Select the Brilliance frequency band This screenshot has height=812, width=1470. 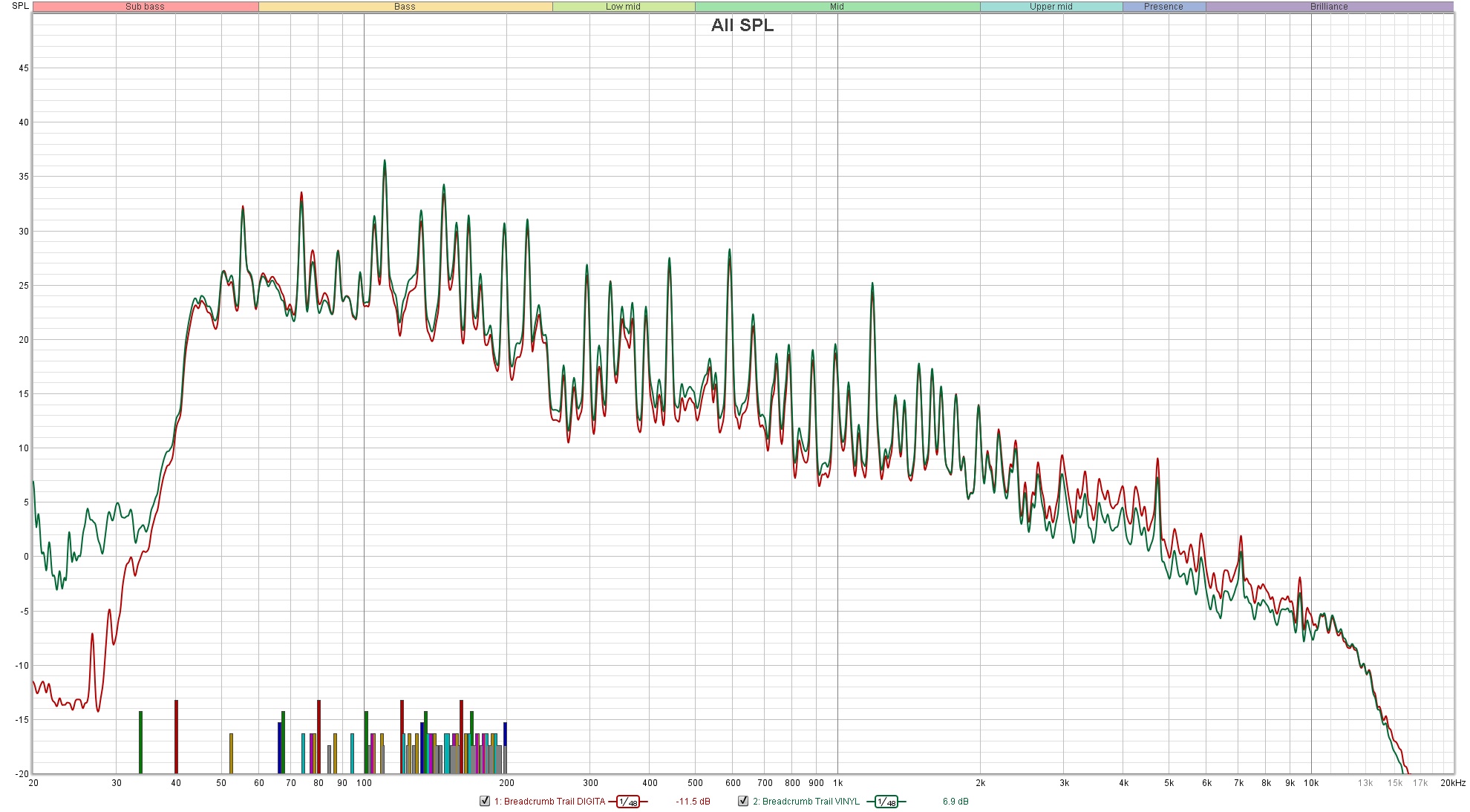pyautogui.click(x=1329, y=7)
